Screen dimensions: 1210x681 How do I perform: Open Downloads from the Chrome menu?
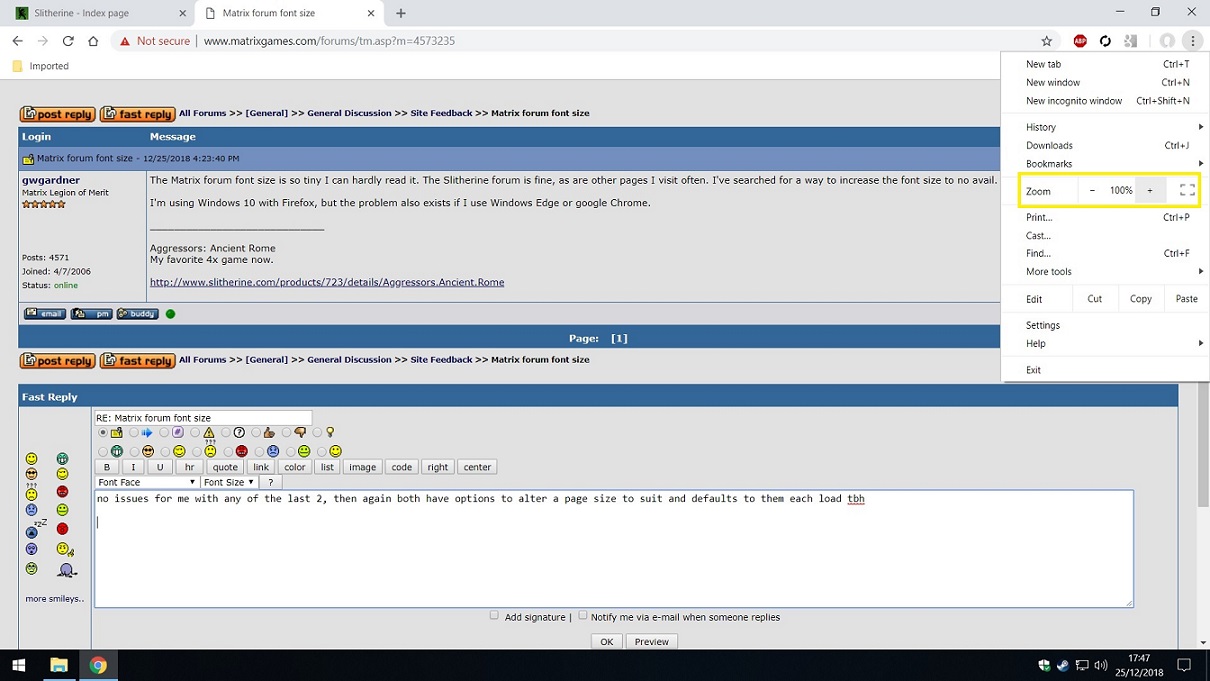point(1105,146)
